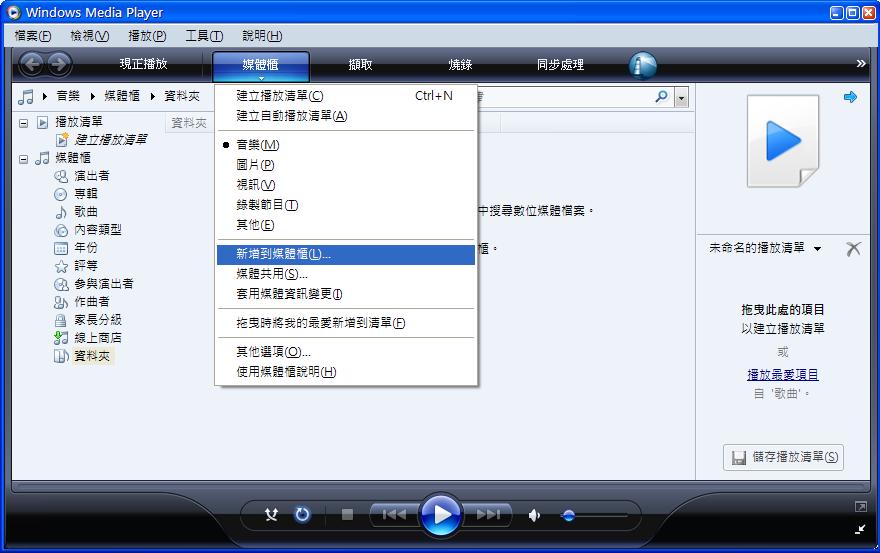Click the 儲存播放清單(S) button
880x553 pixels.
[x=783, y=457]
